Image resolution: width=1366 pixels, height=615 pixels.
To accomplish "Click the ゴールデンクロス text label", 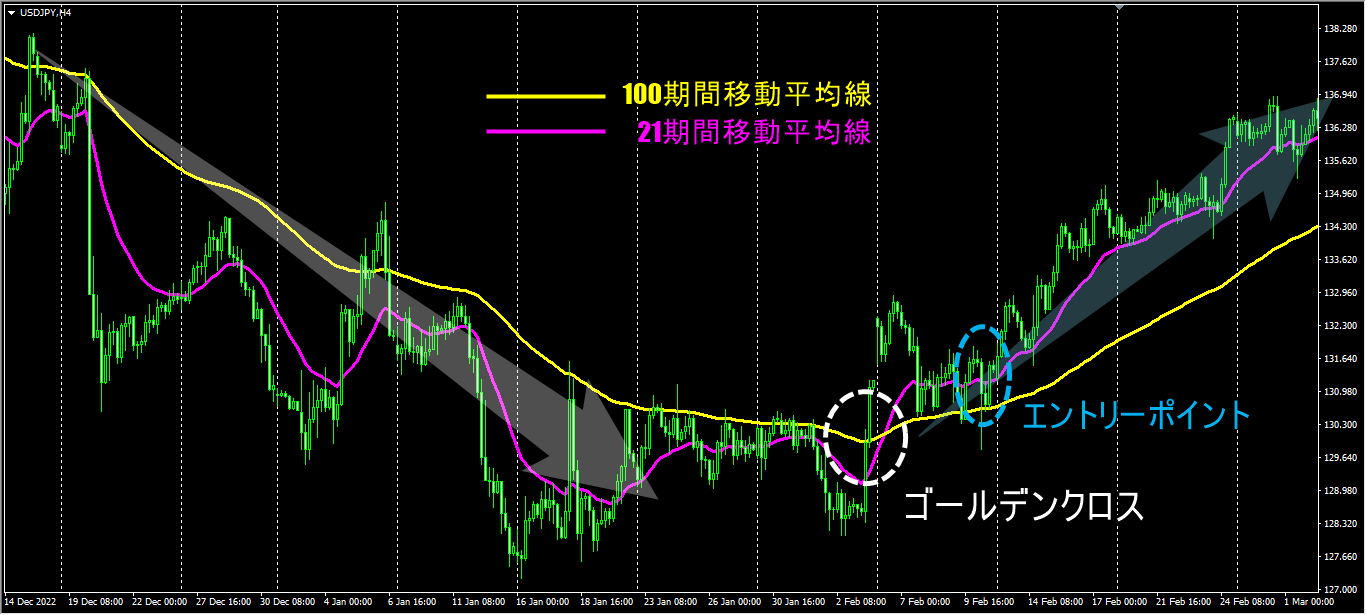I will [1023, 507].
